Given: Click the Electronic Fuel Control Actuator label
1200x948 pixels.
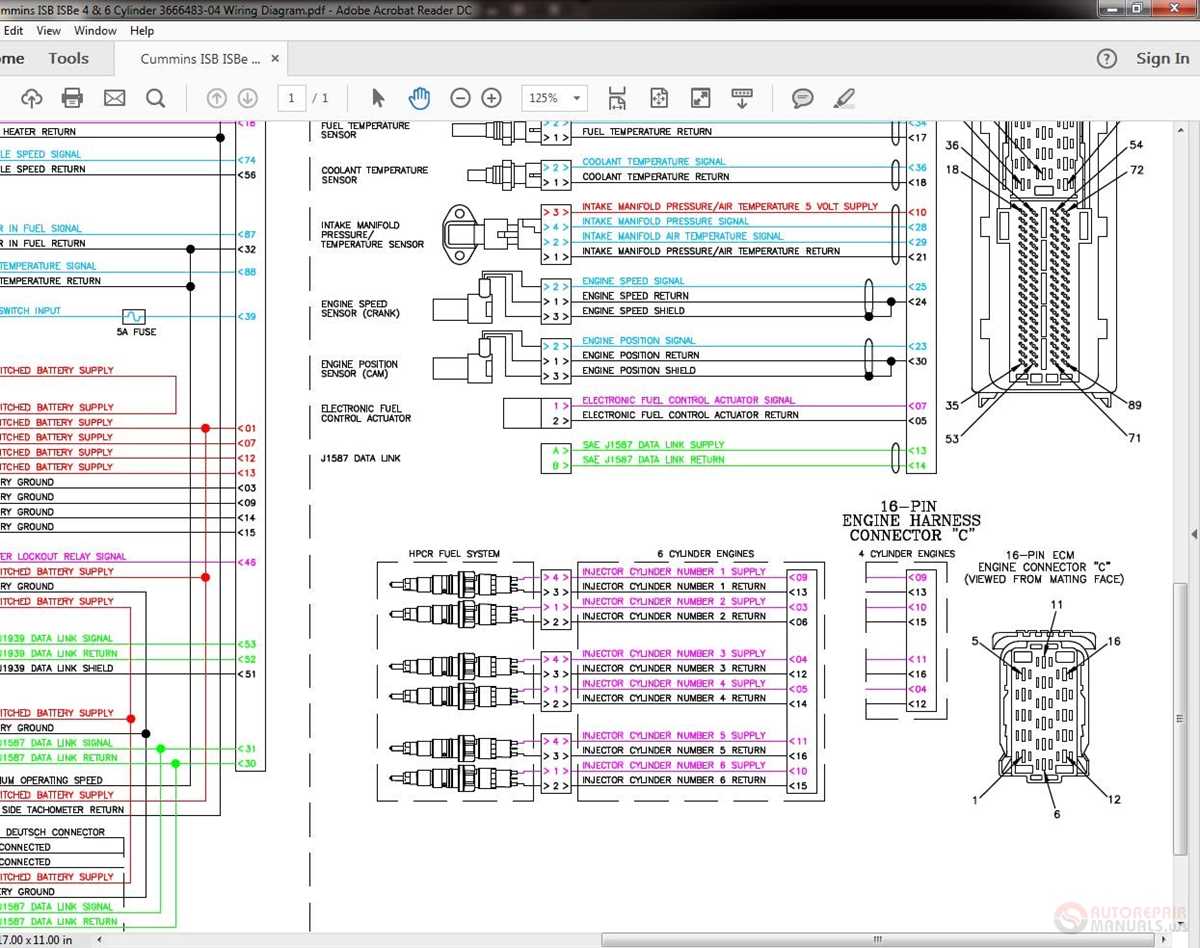Looking at the screenshot, I should coord(366,413).
